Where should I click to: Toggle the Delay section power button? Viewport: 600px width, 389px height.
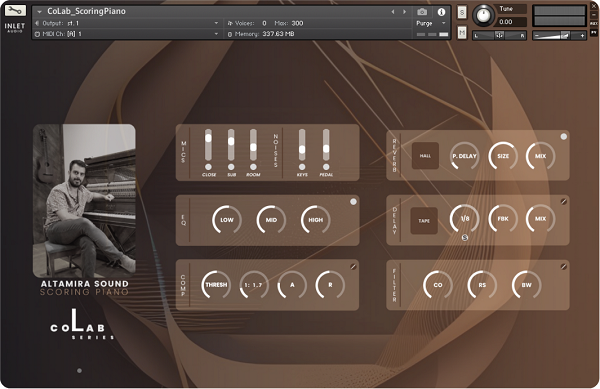pyautogui.click(x=564, y=202)
